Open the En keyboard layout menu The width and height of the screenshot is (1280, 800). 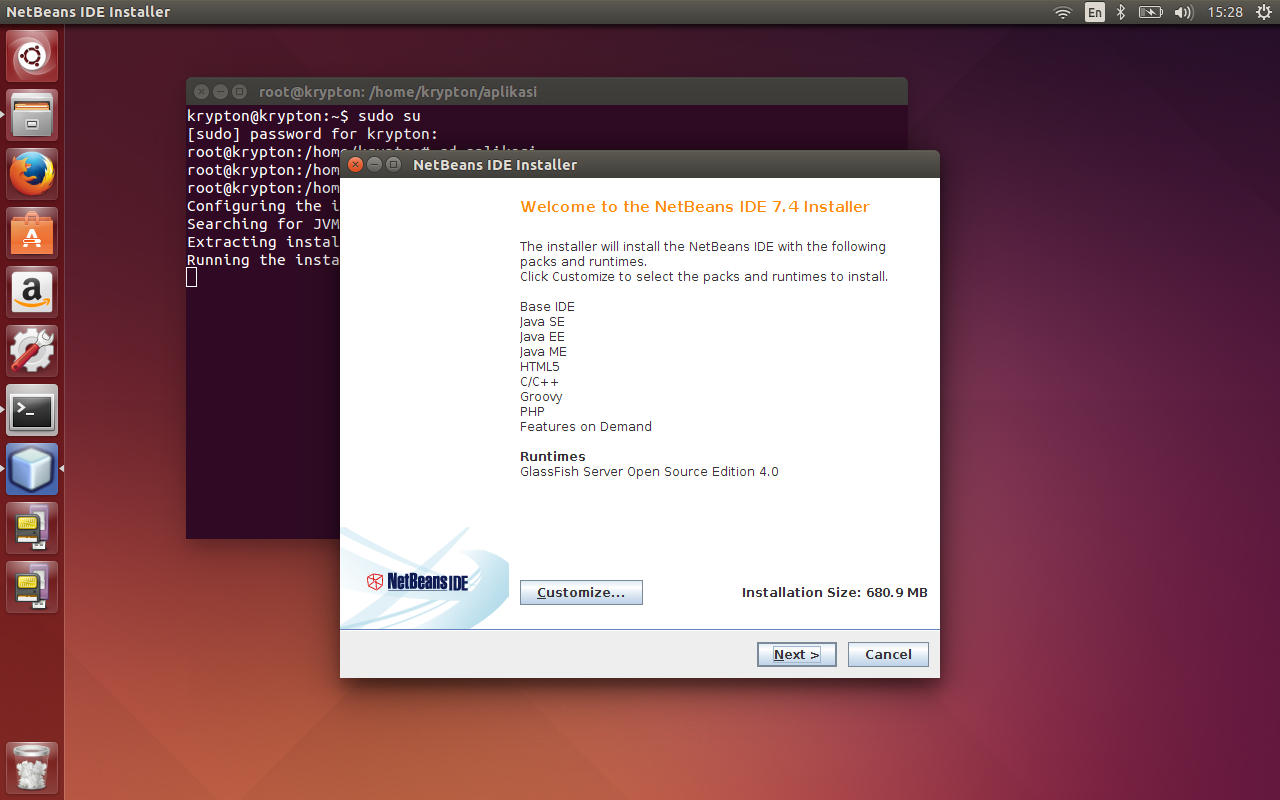(x=1094, y=13)
